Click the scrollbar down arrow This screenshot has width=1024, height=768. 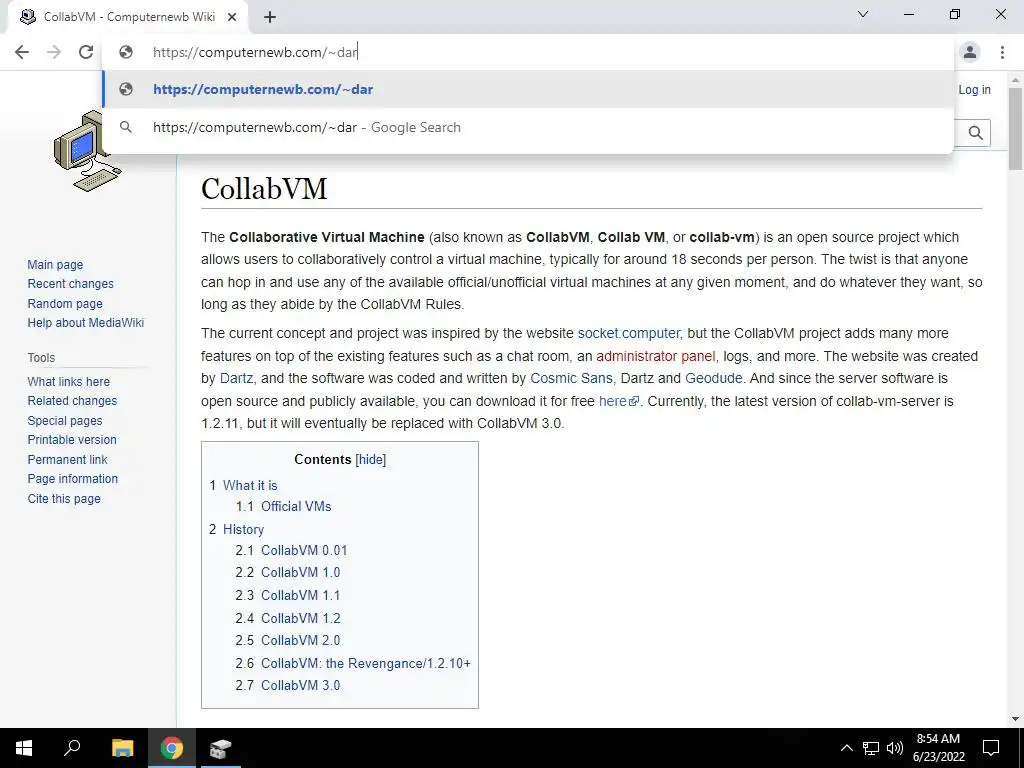point(1015,719)
